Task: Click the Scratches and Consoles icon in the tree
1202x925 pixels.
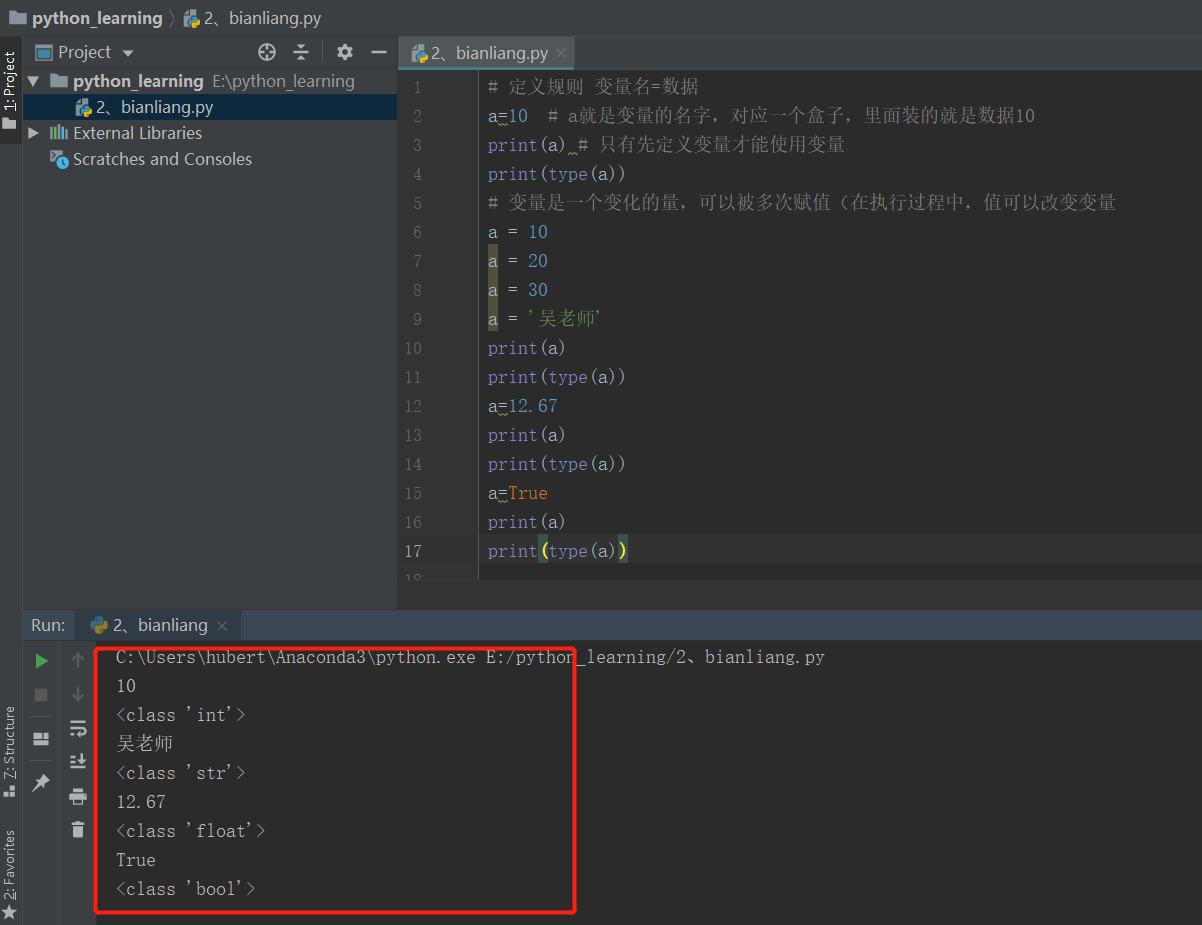Action: (x=59, y=159)
